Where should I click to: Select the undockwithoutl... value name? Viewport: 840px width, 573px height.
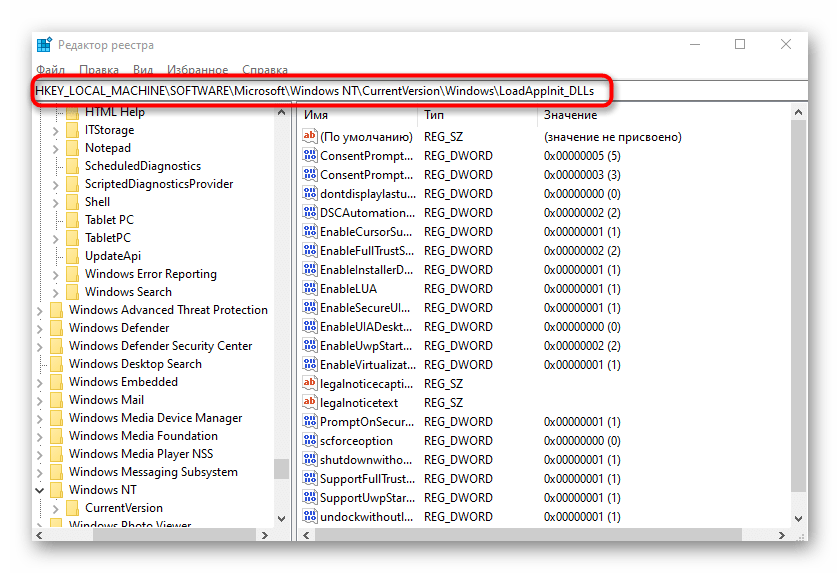pos(366,517)
